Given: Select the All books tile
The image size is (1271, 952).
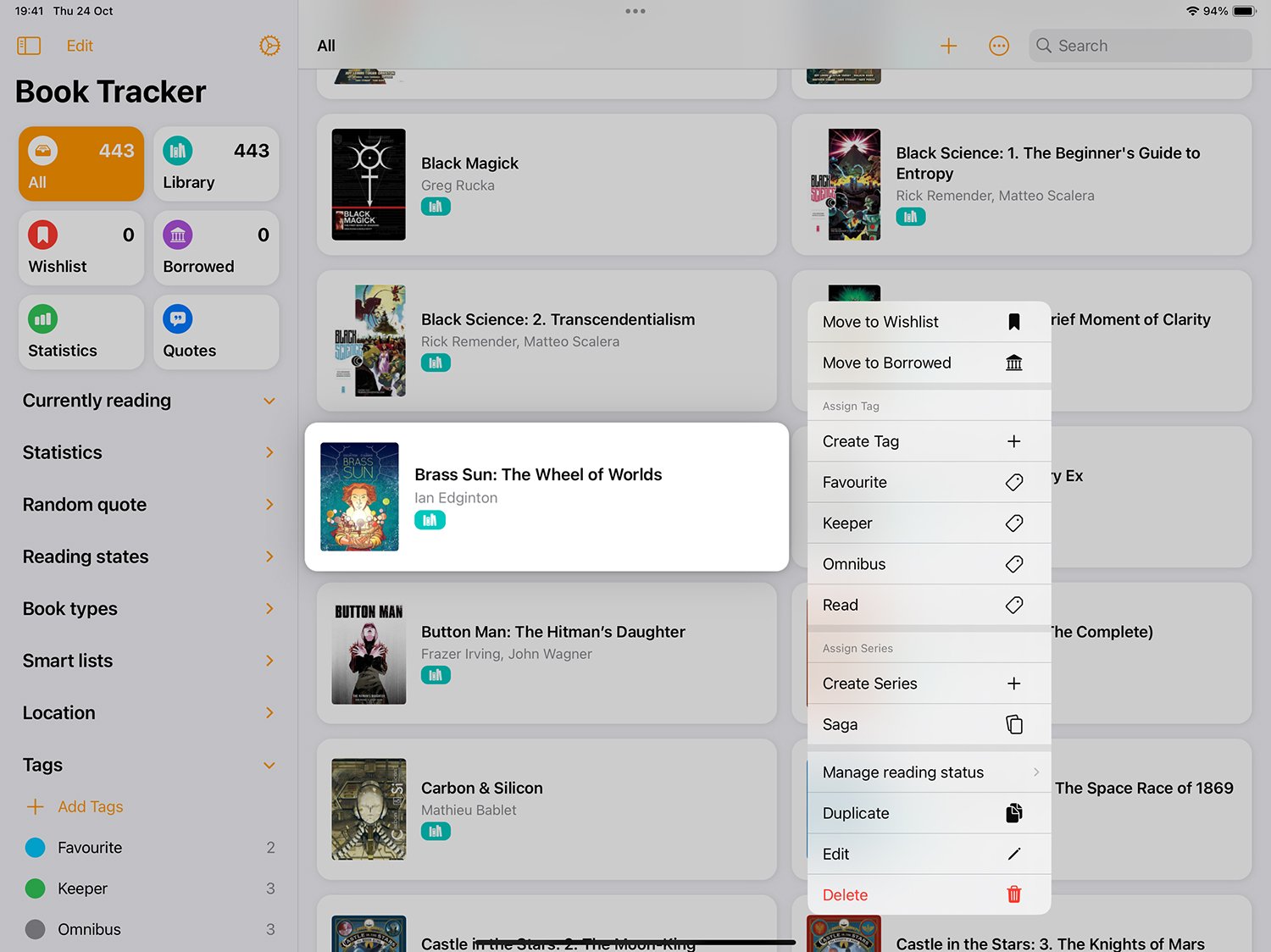Looking at the screenshot, I should (x=81, y=164).
